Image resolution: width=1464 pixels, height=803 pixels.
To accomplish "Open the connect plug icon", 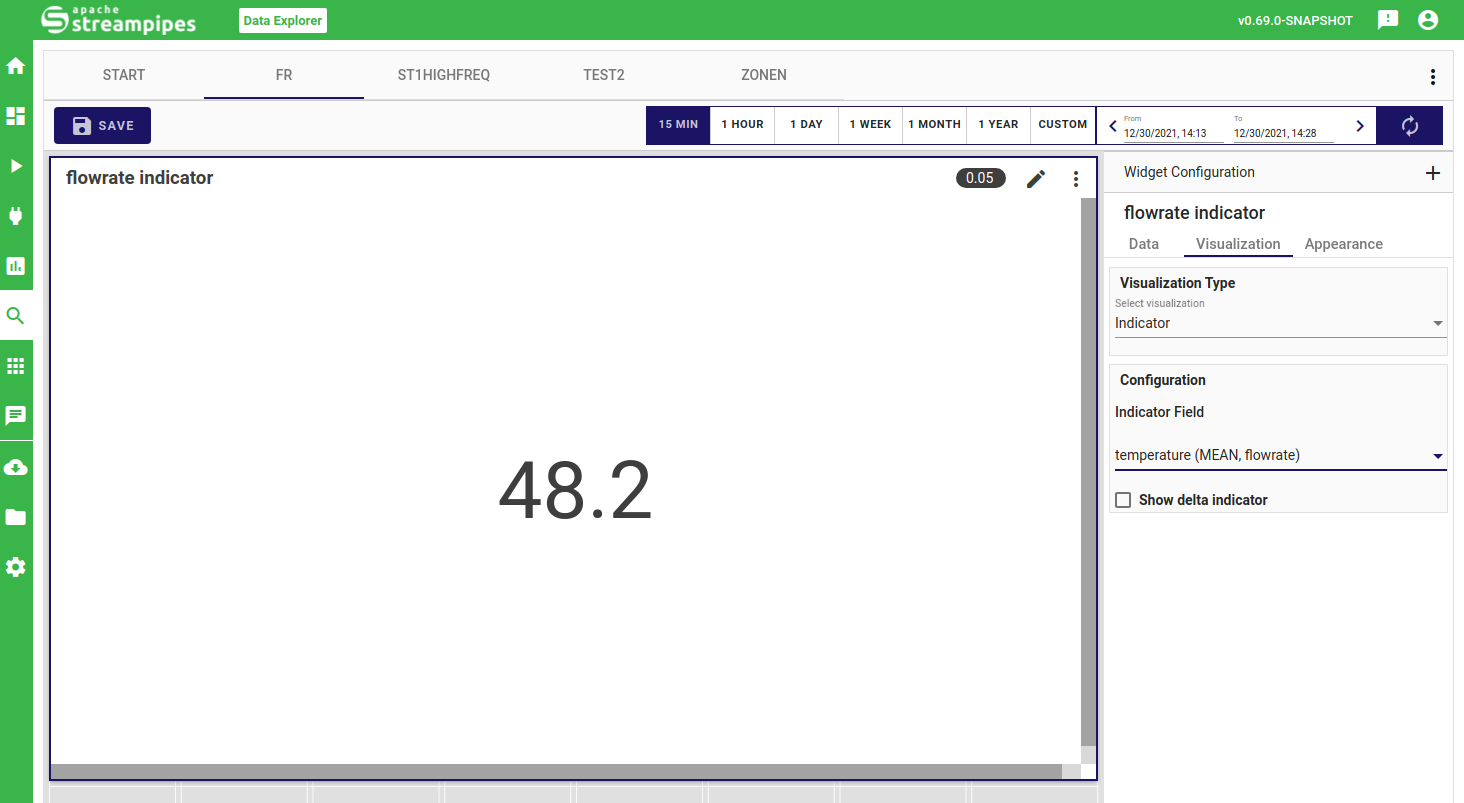I will 16,216.
